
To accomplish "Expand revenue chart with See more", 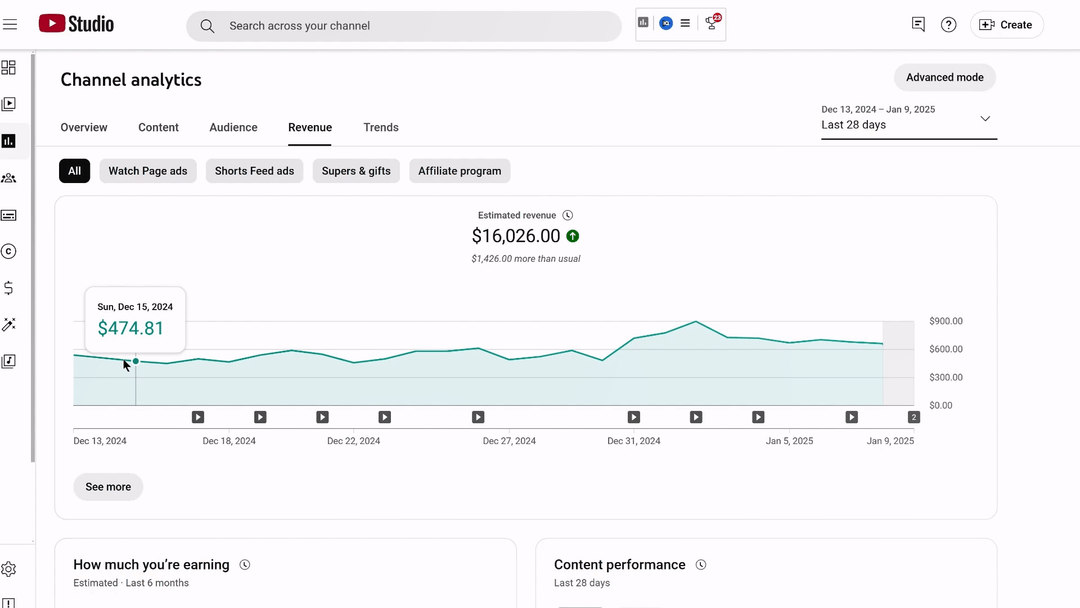I will pyautogui.click(x=108, y=487).
